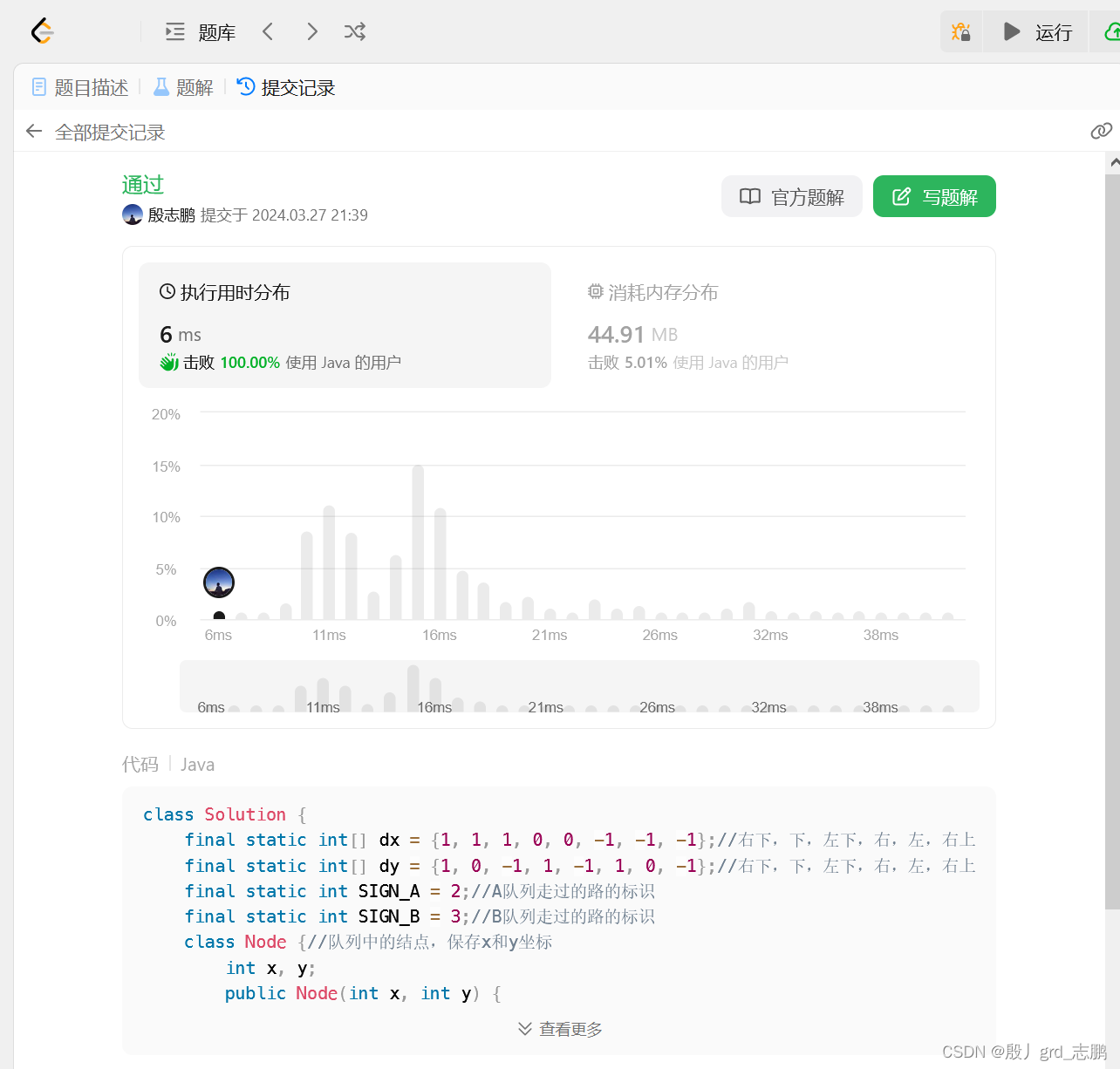This screenshot has width=1120, height=1069.
Task: Click the 通过 accepted status text
Action: click(x=143, y=184)
